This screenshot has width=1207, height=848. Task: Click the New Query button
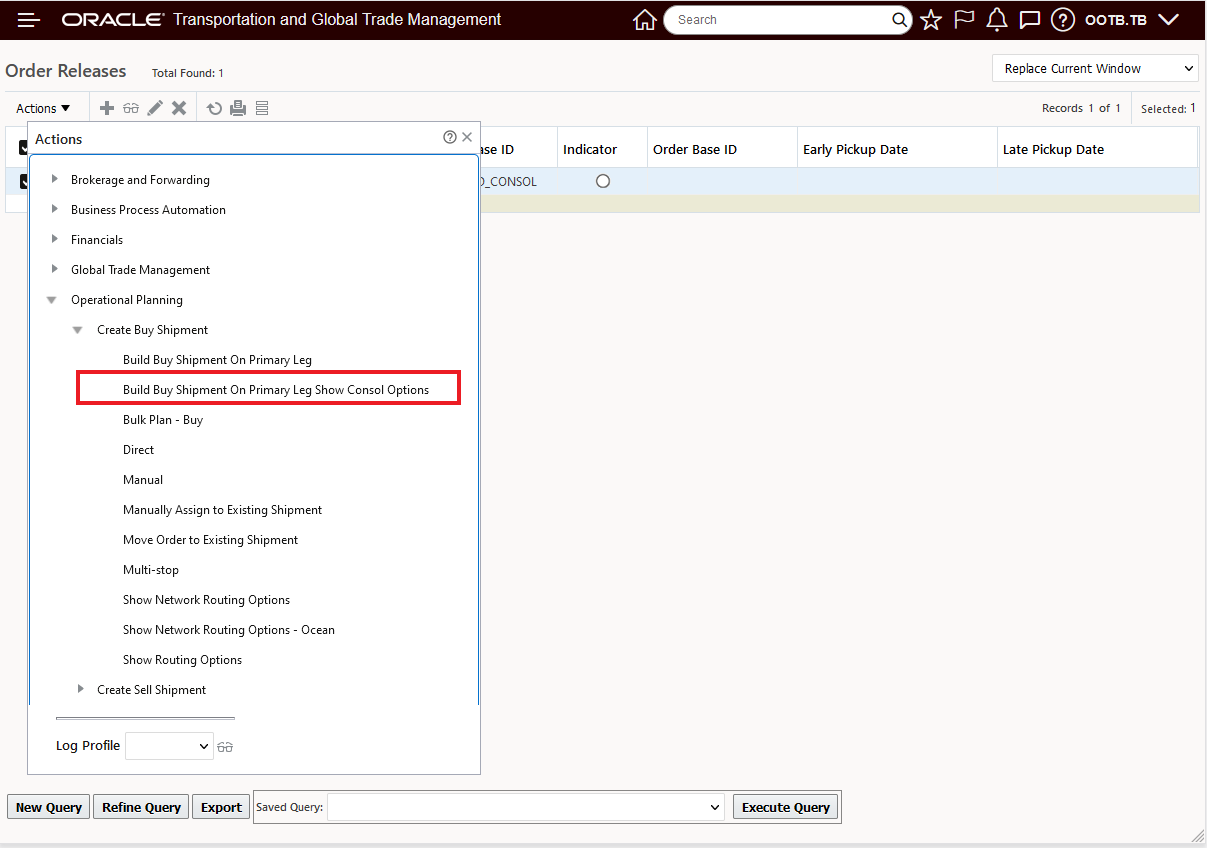click(49, 807)
